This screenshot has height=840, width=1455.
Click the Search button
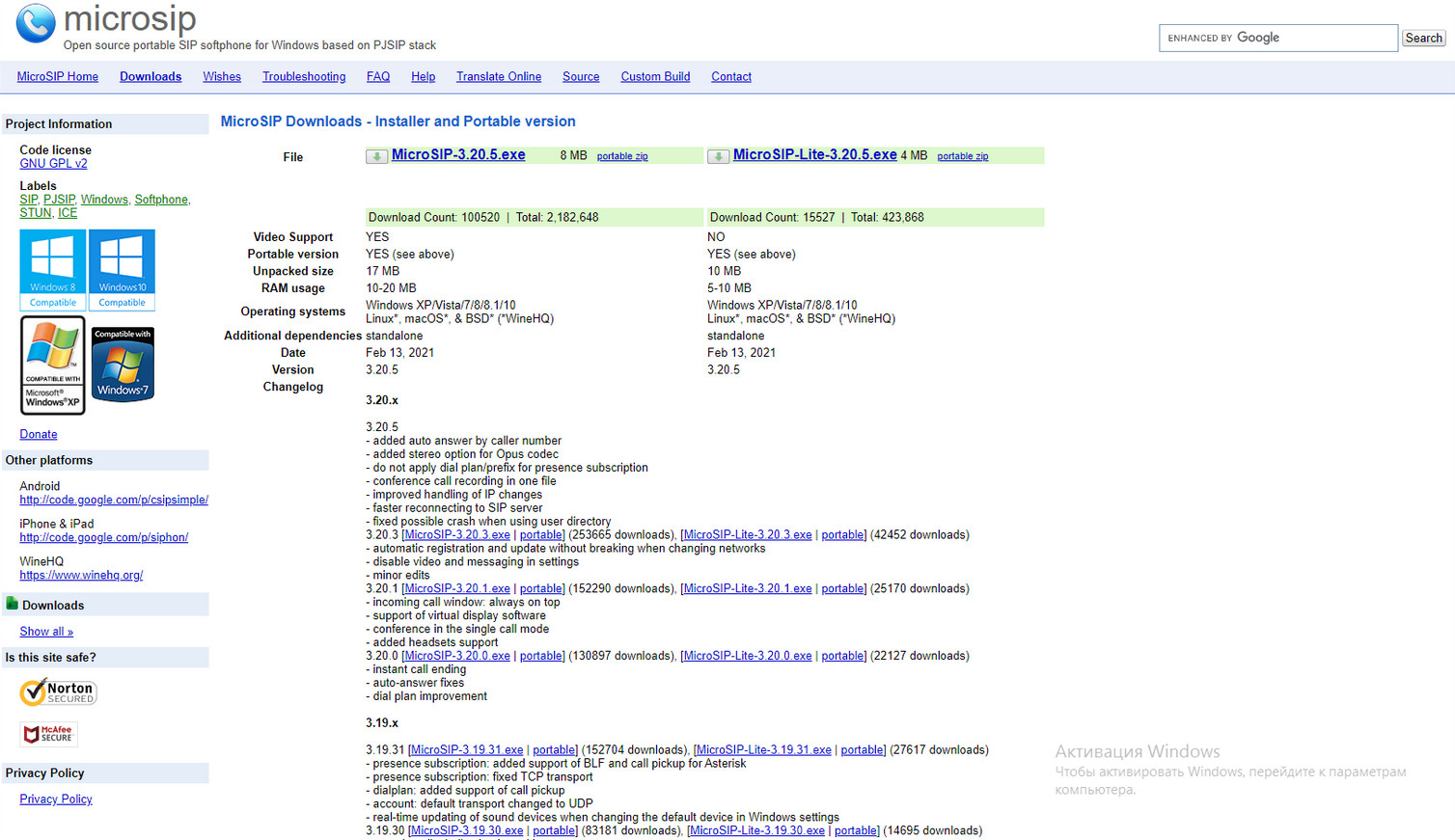[1423, 38]
